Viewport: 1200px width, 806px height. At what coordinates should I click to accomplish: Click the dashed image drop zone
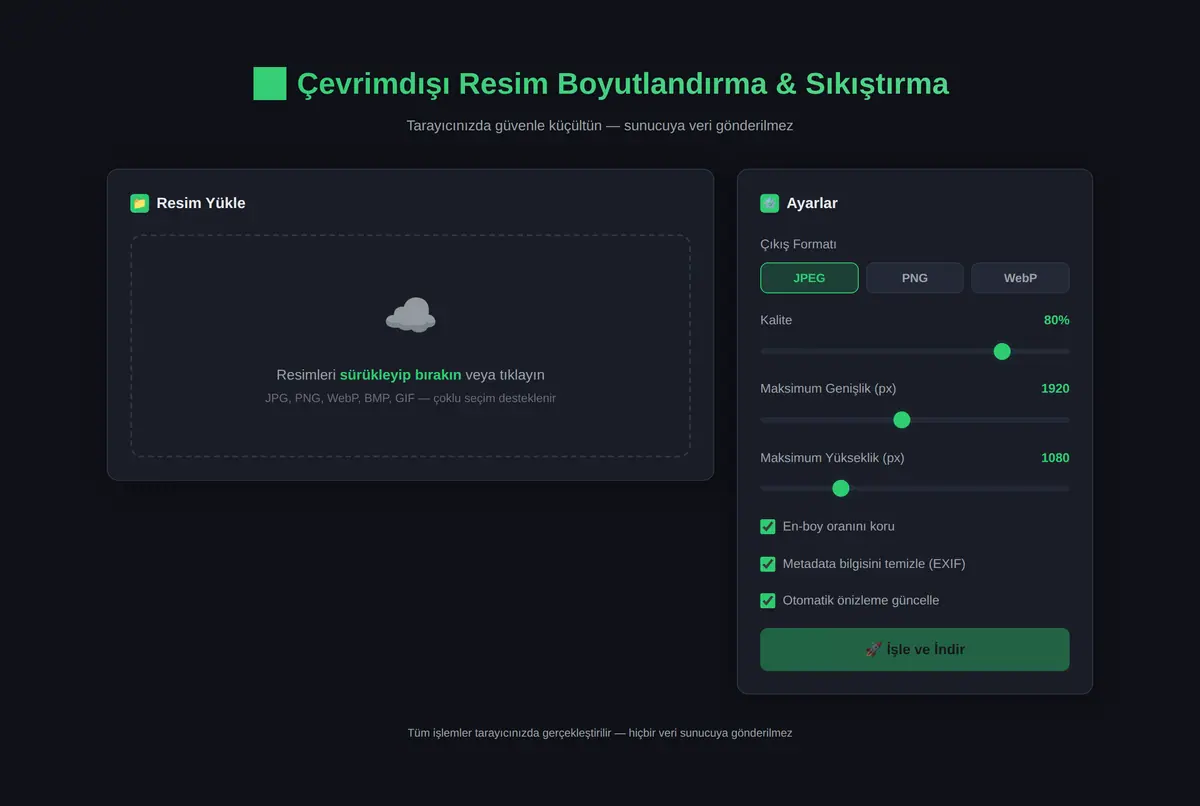[410, 346]
